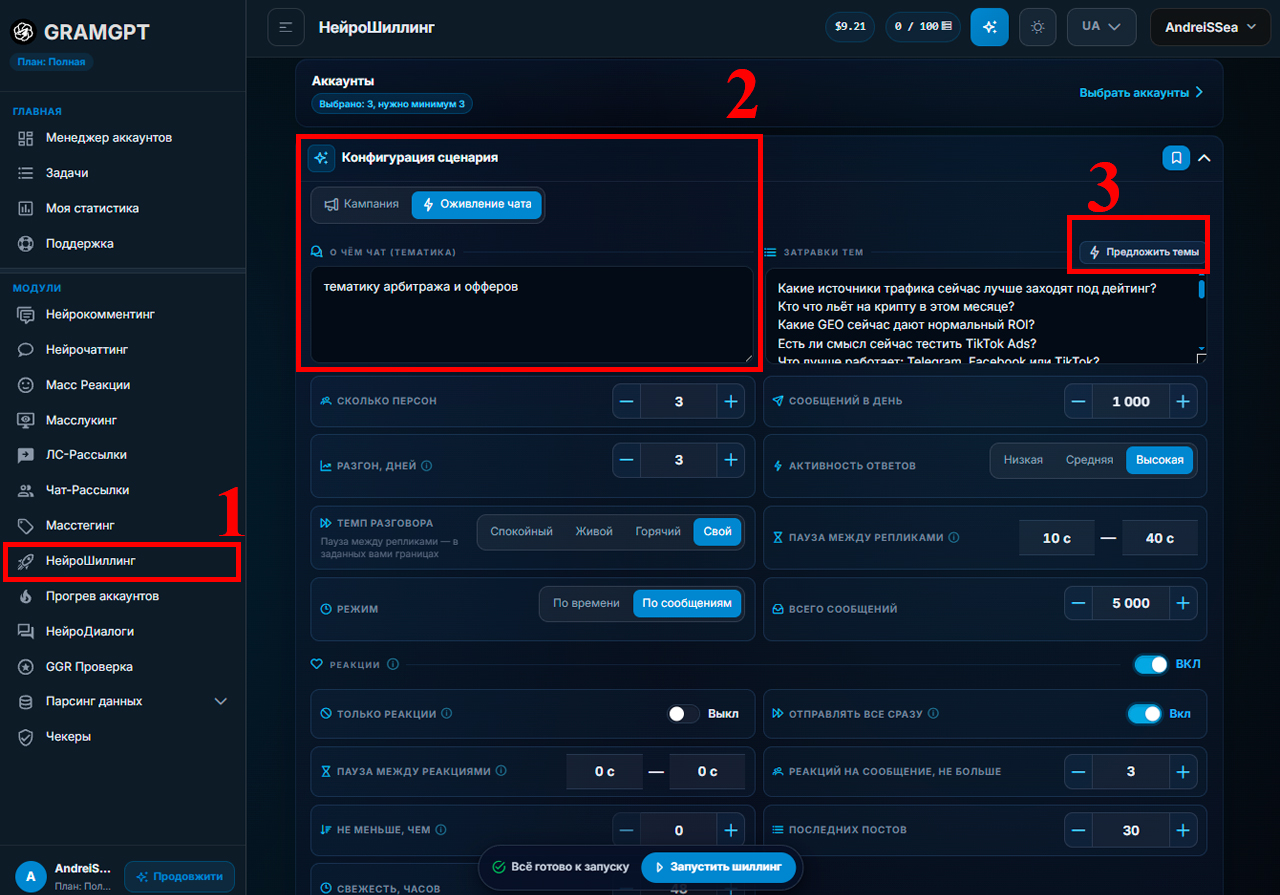Increase Сообщений в день with plus

(1183, 402)
